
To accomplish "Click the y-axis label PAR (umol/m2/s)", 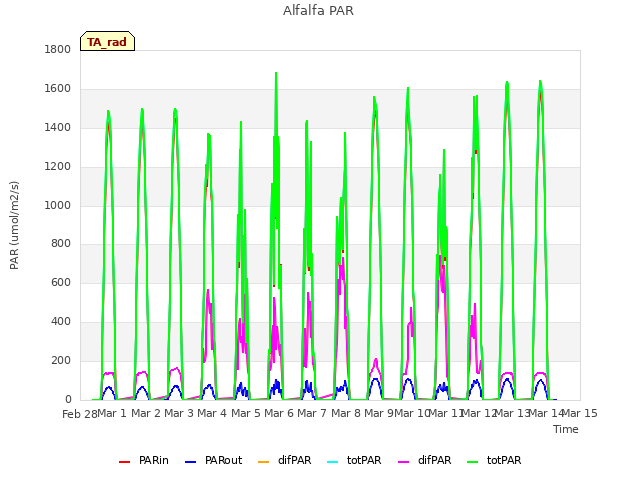I will click(14, 225).
